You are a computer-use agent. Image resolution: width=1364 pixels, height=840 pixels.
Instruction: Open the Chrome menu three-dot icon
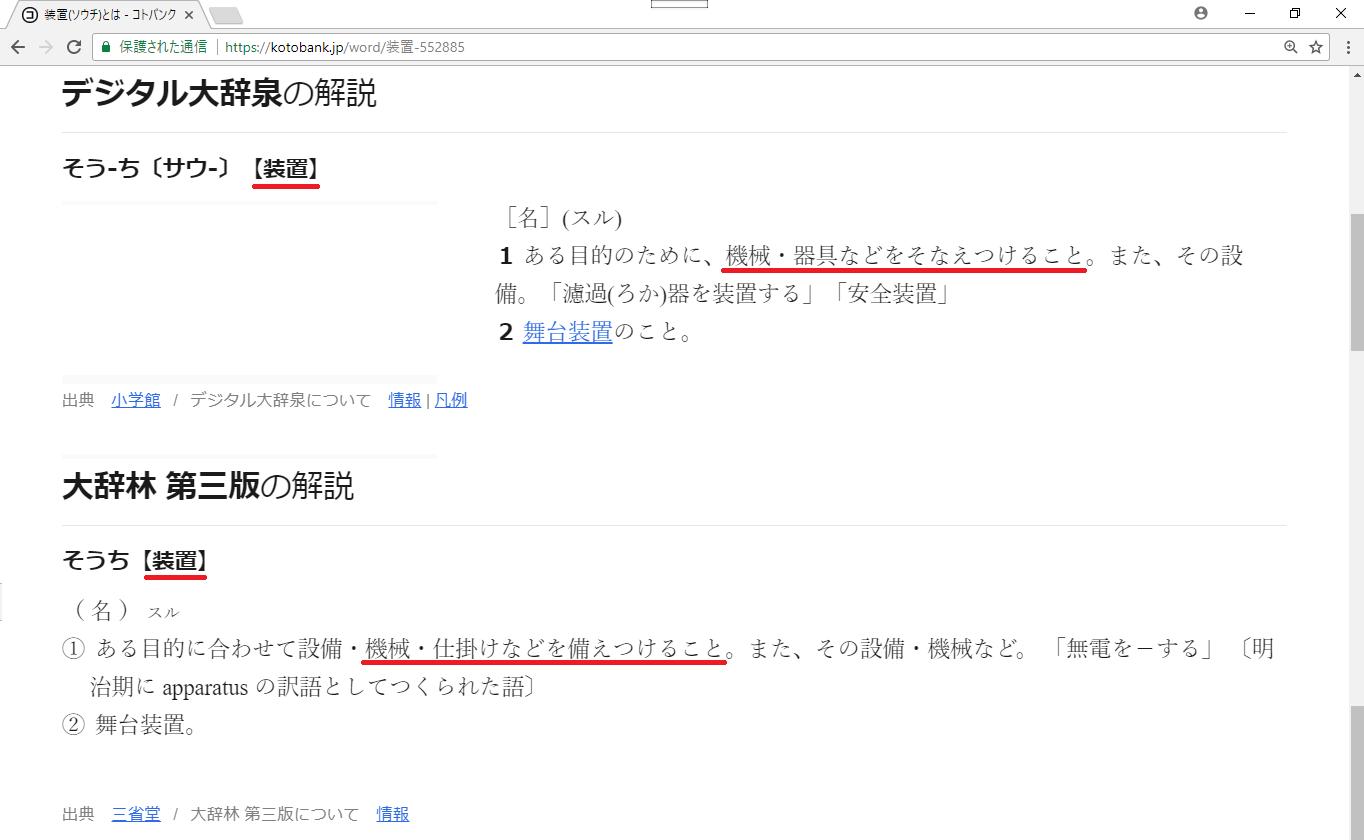[1346, 47]
